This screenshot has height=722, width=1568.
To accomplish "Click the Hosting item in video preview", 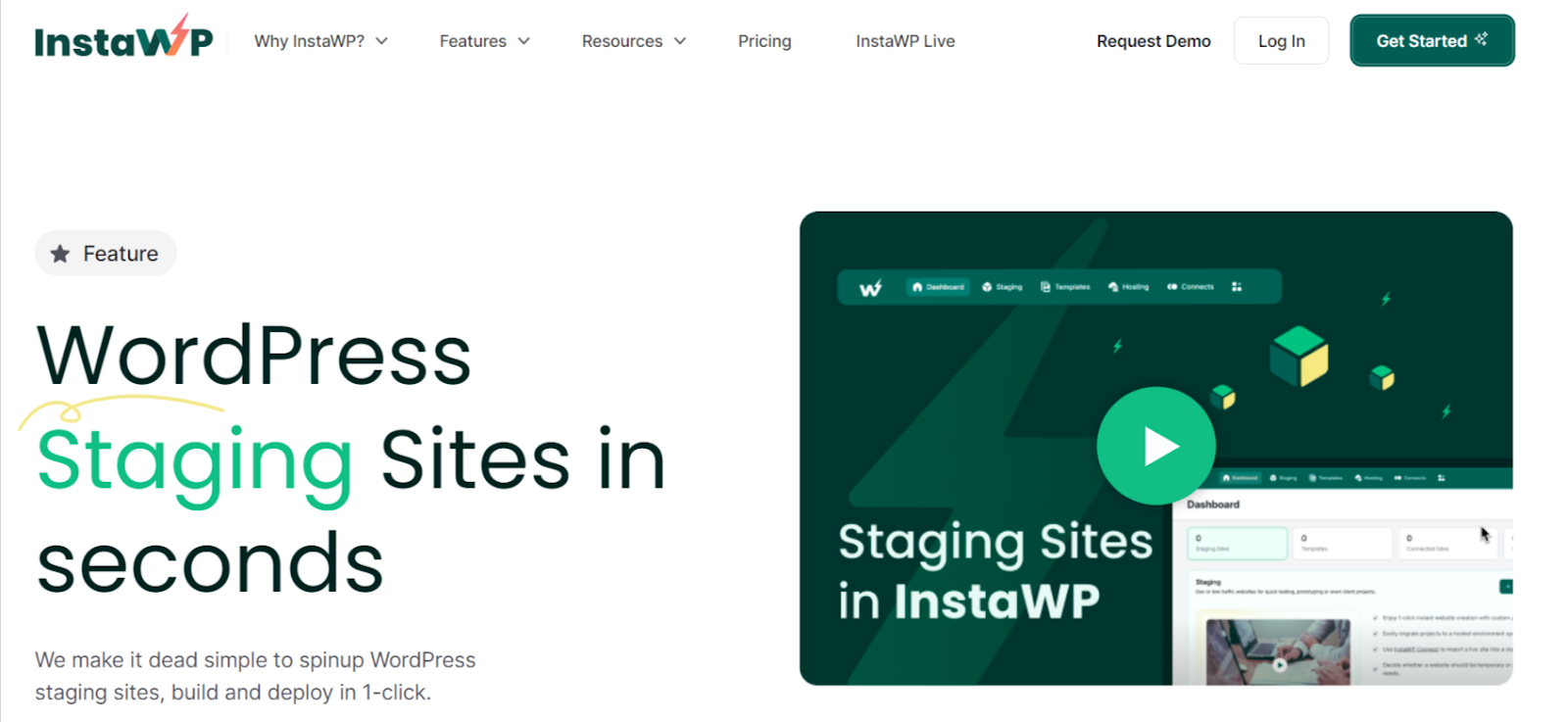I will (1128, 287).
